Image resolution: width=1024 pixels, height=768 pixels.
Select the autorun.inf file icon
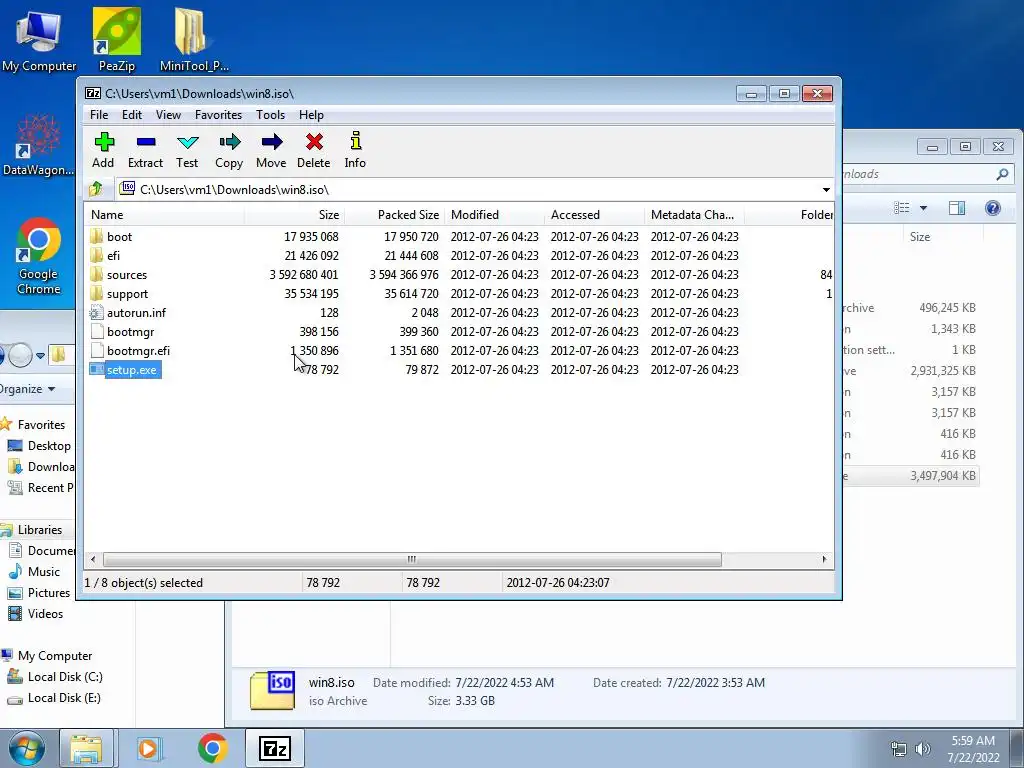coord(97,313)
